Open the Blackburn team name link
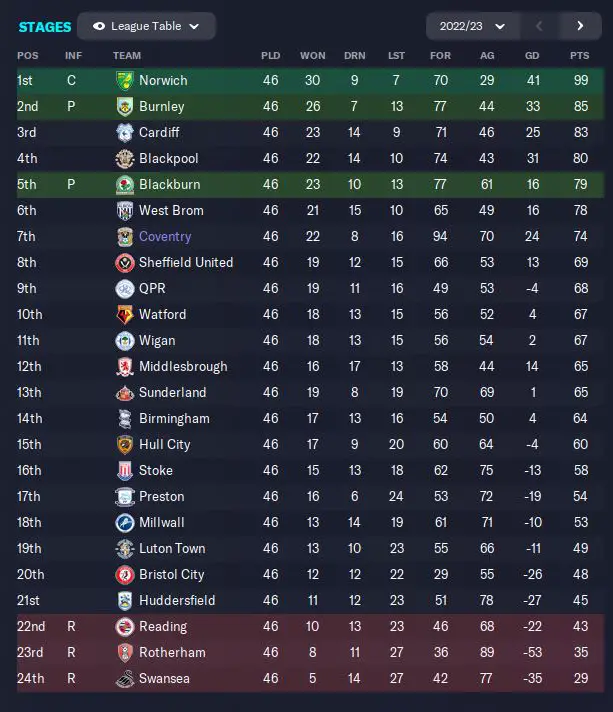The image size is (613, 712). point(169,184)
